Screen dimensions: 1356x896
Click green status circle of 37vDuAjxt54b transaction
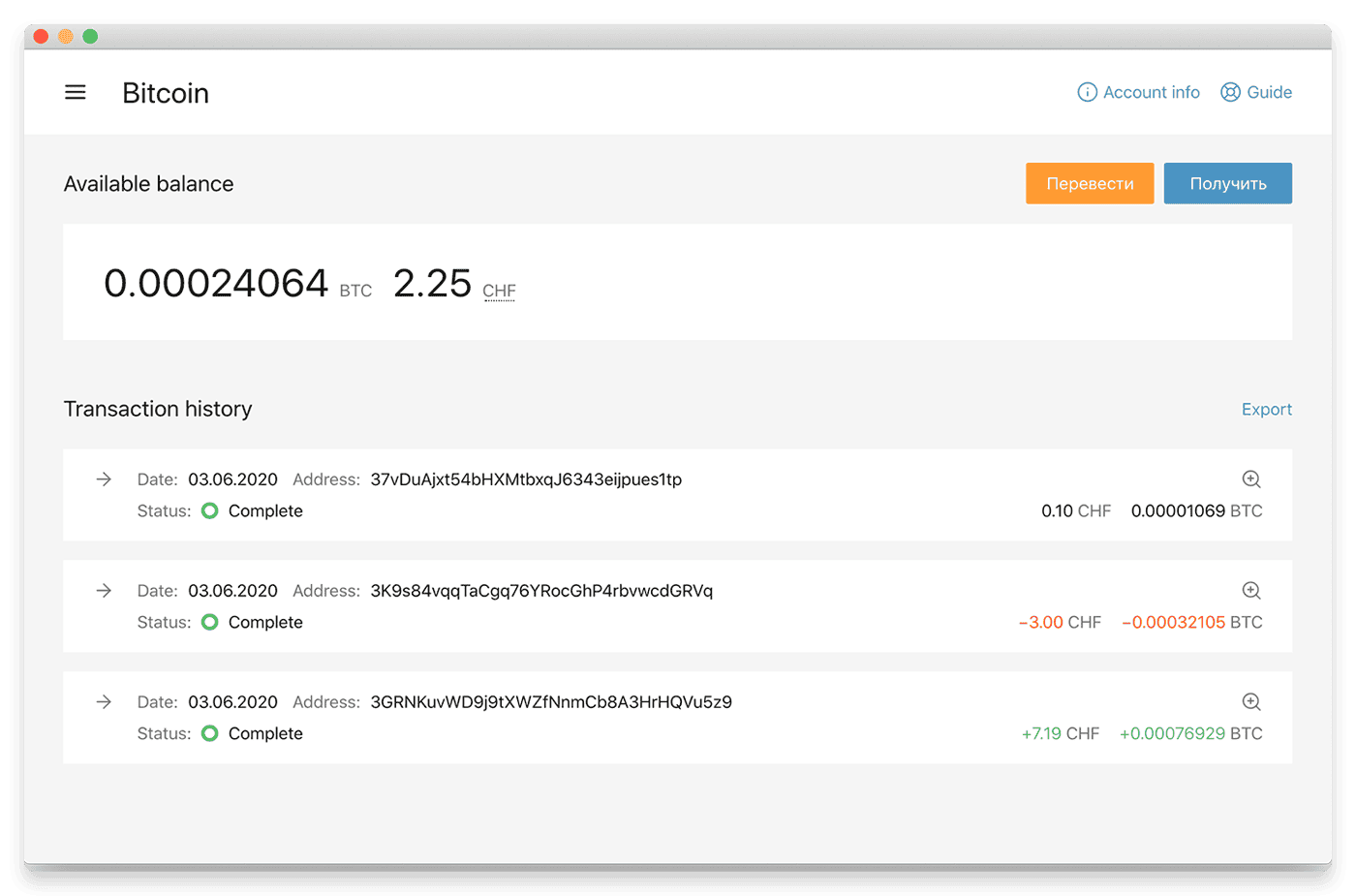click(x=209, y=510)
